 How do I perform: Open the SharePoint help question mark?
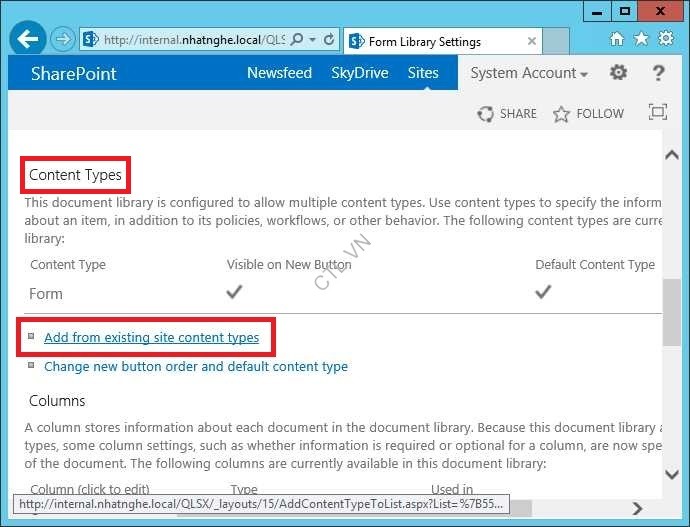click(x=658, y=73)
